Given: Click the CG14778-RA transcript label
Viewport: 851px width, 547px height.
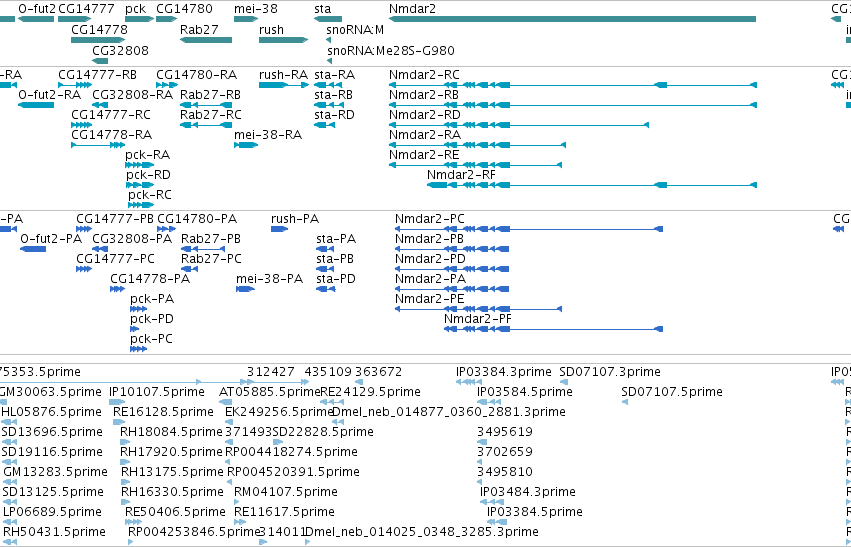Looking at the screenshot, I should pyautogui.click(x=111, y=134).
